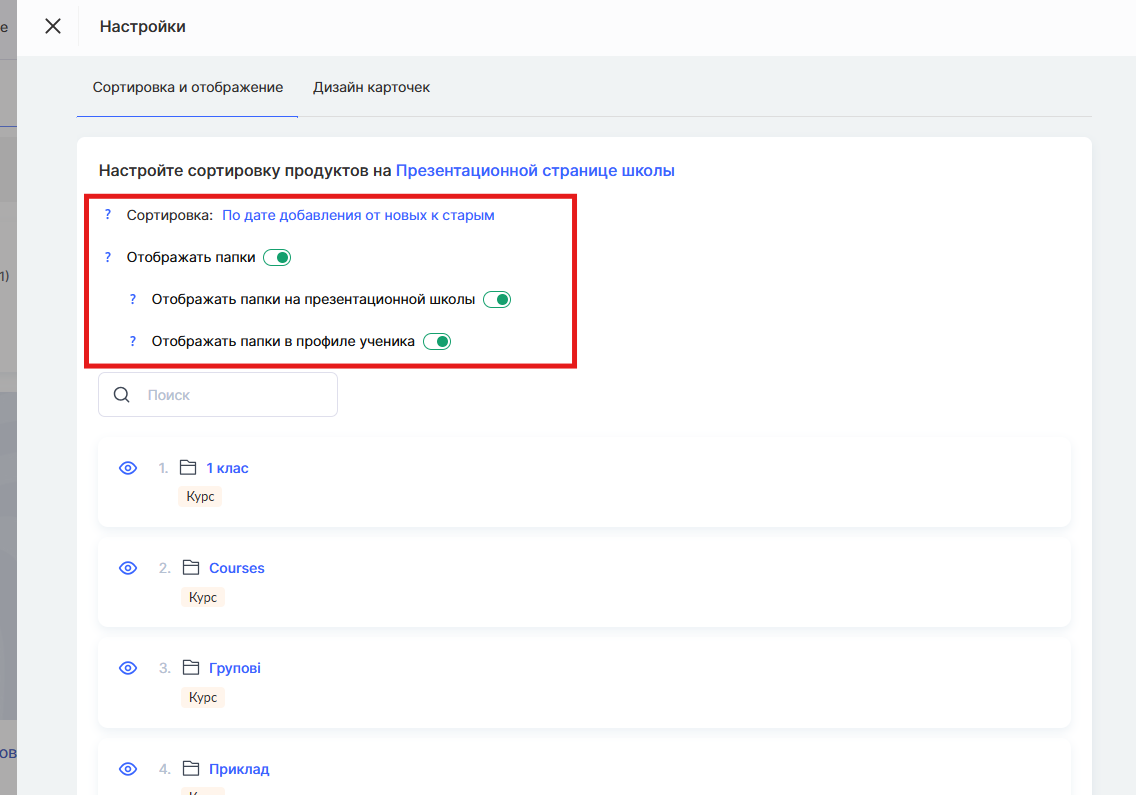Turn off Отображать папки в профиле ученика
The height and width of the screenshot is (795, 1136).
click(437, 341)
